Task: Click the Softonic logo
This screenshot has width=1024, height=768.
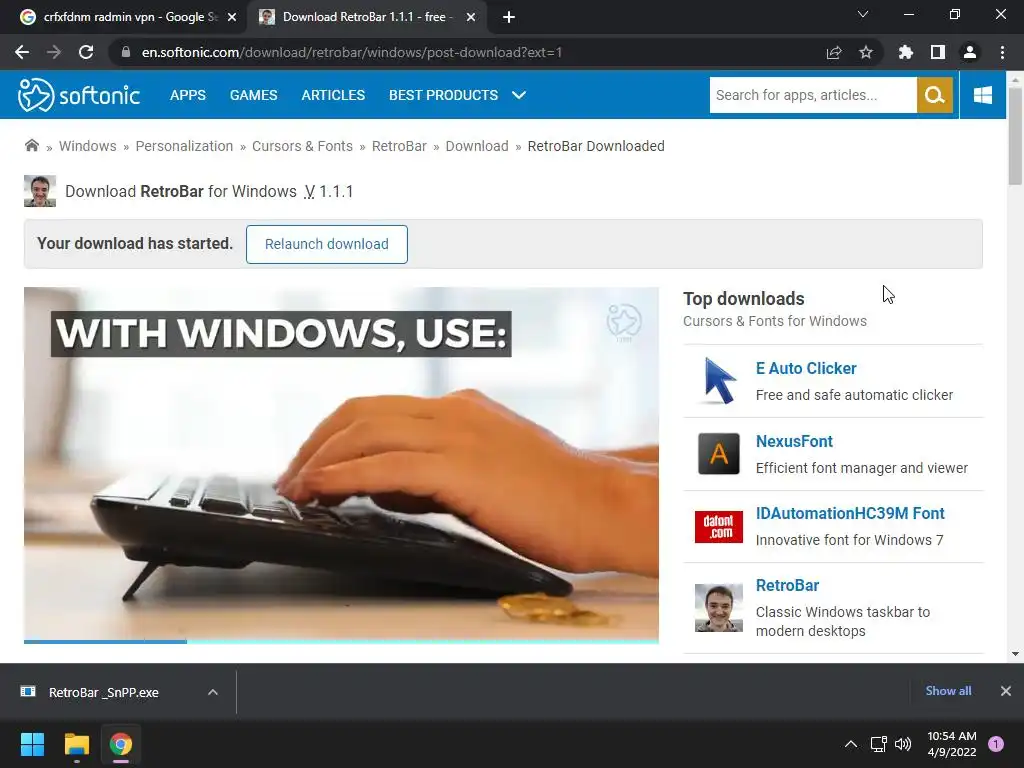Action: click(x=79, y=95)
